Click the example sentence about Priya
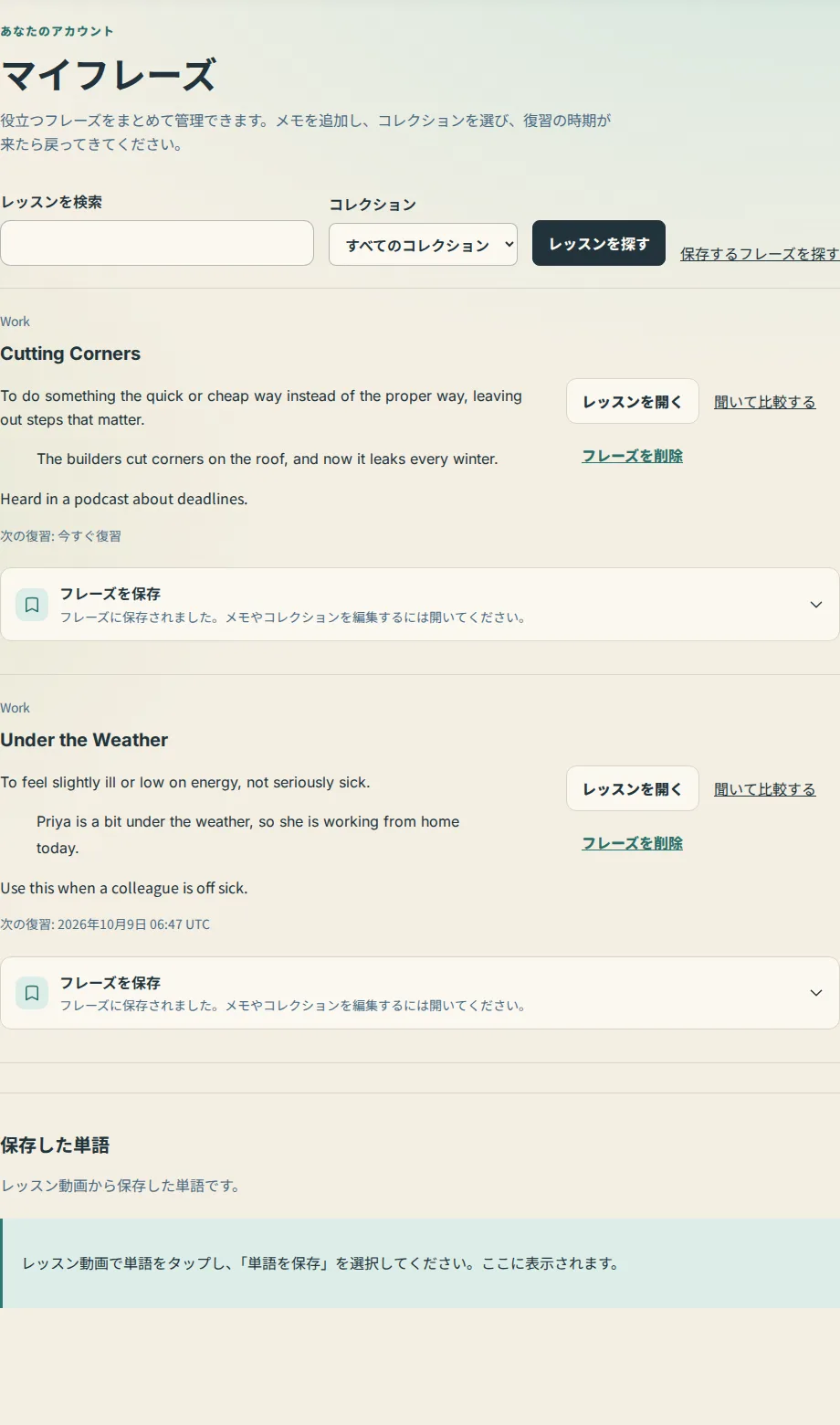Viewport: 840px width, 1425px height. pyautogui.click(x=248, y=835)
